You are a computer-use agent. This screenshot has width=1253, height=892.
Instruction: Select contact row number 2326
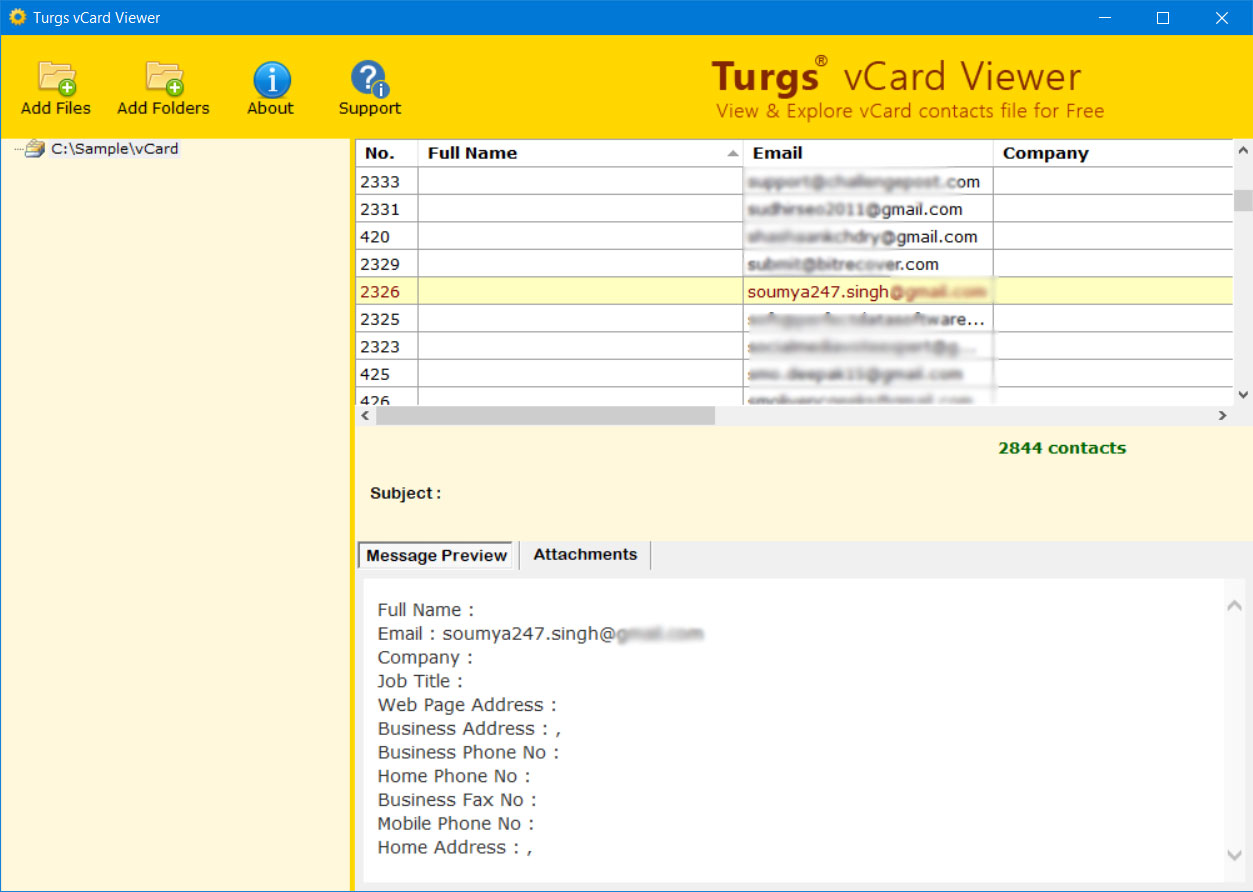795,291
